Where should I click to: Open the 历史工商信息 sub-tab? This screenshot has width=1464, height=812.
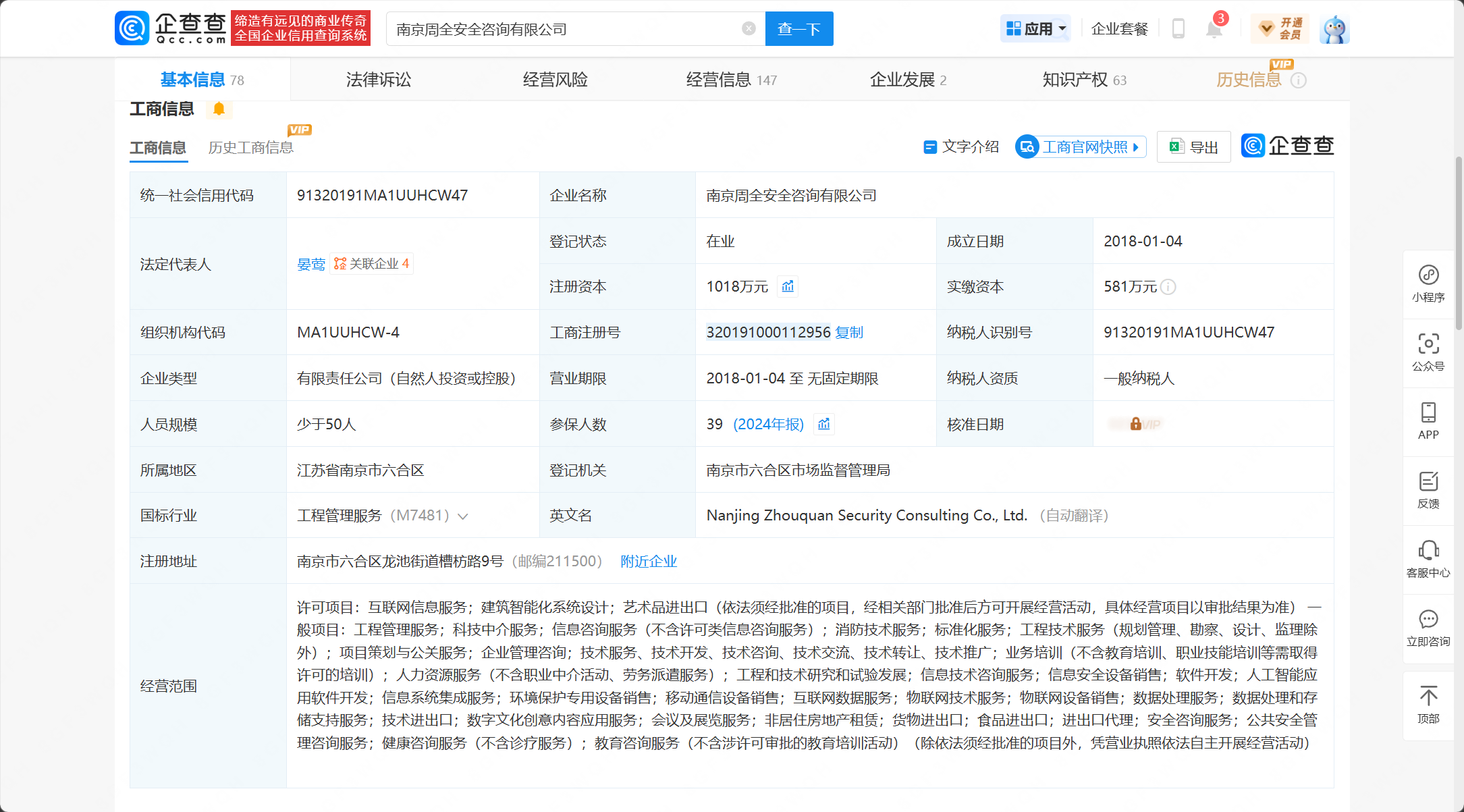tap(250, 147)
